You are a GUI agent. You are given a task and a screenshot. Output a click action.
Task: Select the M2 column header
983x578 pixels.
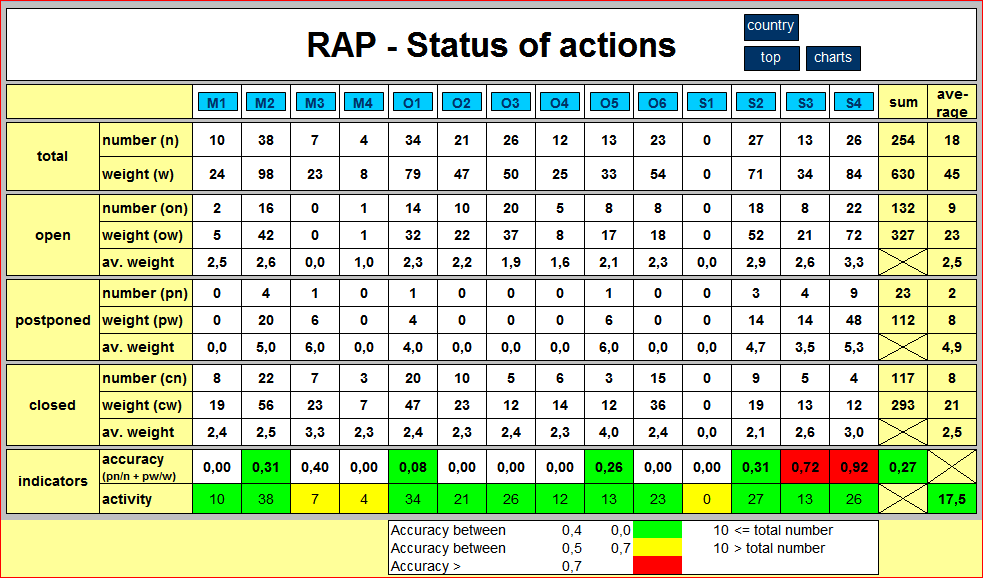[266, 101]
